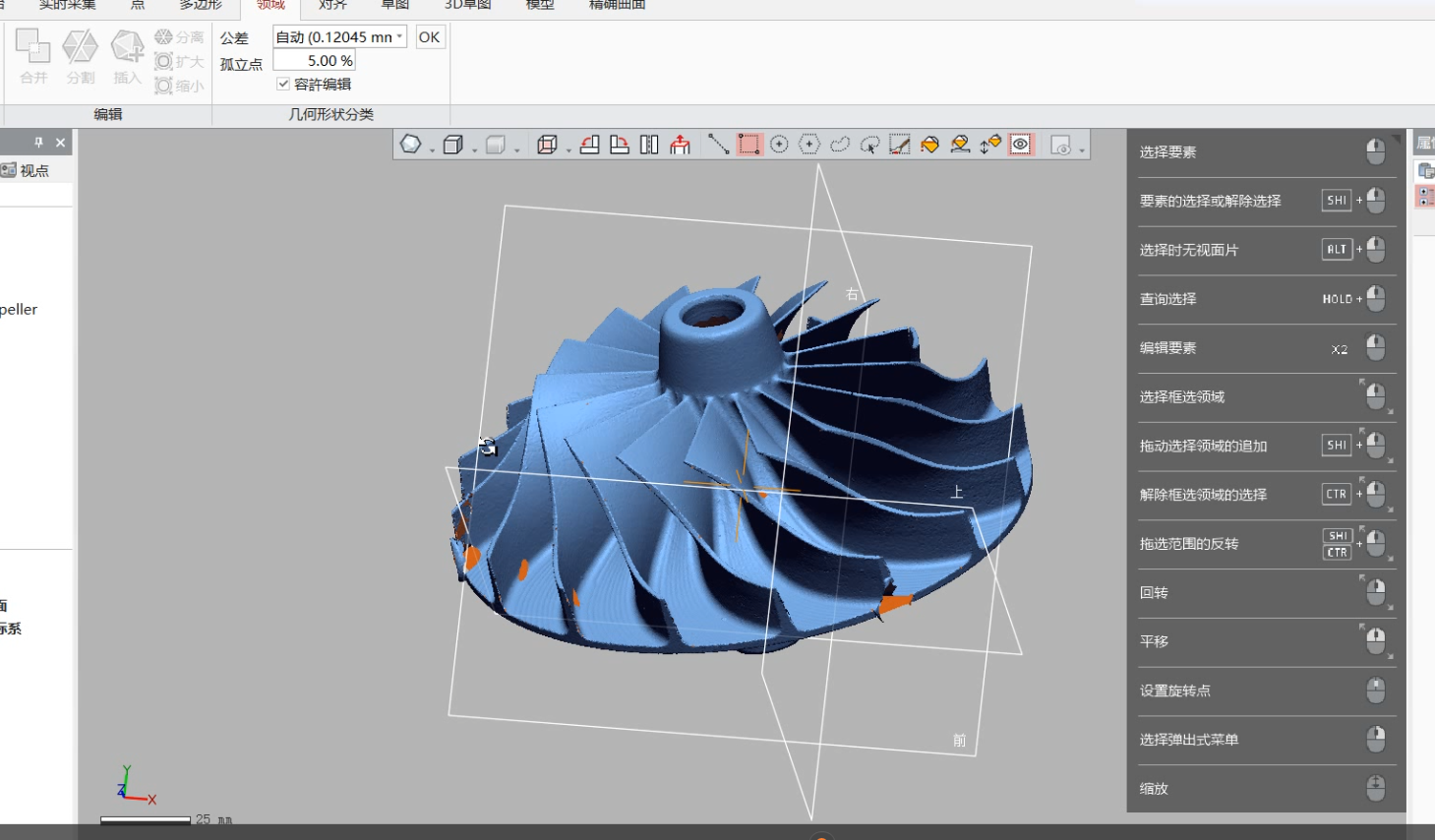
Task: Switch to the 3D草图 ribbon tab
Action: (x=467, y=6)
